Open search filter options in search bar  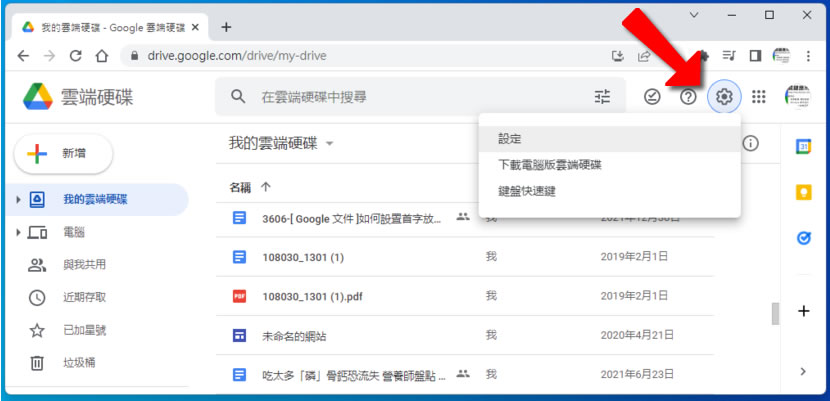pos(602,97)
